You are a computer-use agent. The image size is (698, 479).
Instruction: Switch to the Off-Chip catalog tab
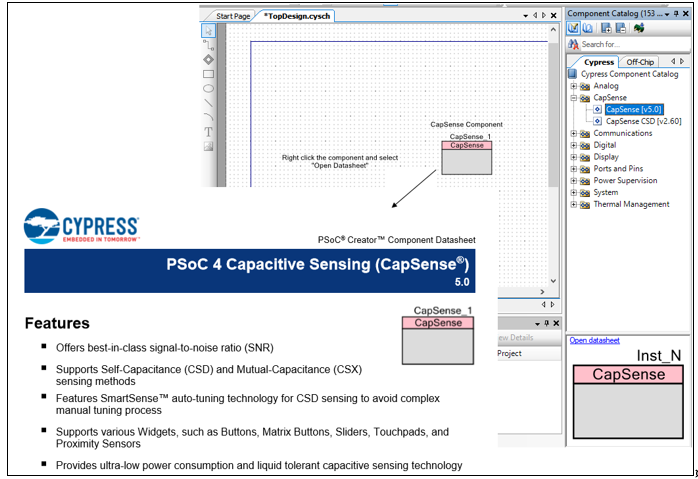click(640, 62)
